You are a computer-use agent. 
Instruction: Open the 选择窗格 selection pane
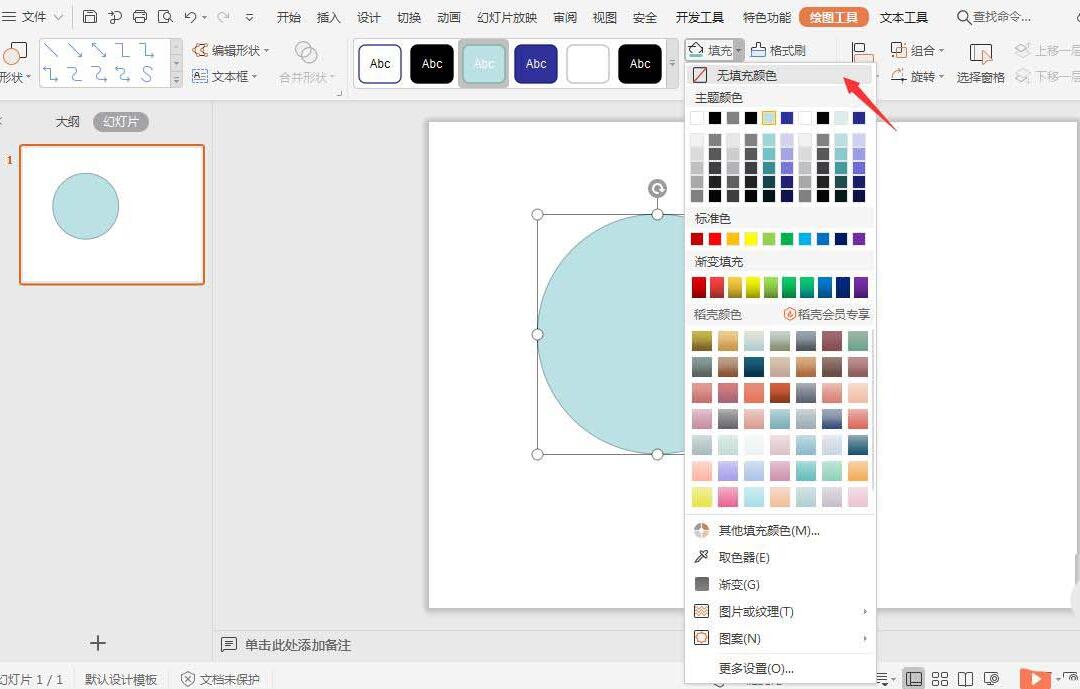tap(980, 77)
